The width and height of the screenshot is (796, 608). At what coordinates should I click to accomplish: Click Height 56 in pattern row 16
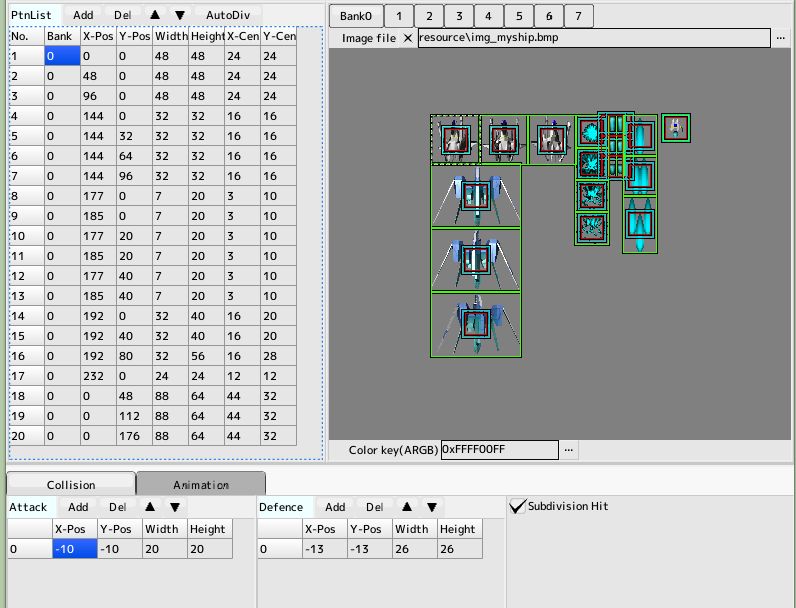tap(207, 356)
